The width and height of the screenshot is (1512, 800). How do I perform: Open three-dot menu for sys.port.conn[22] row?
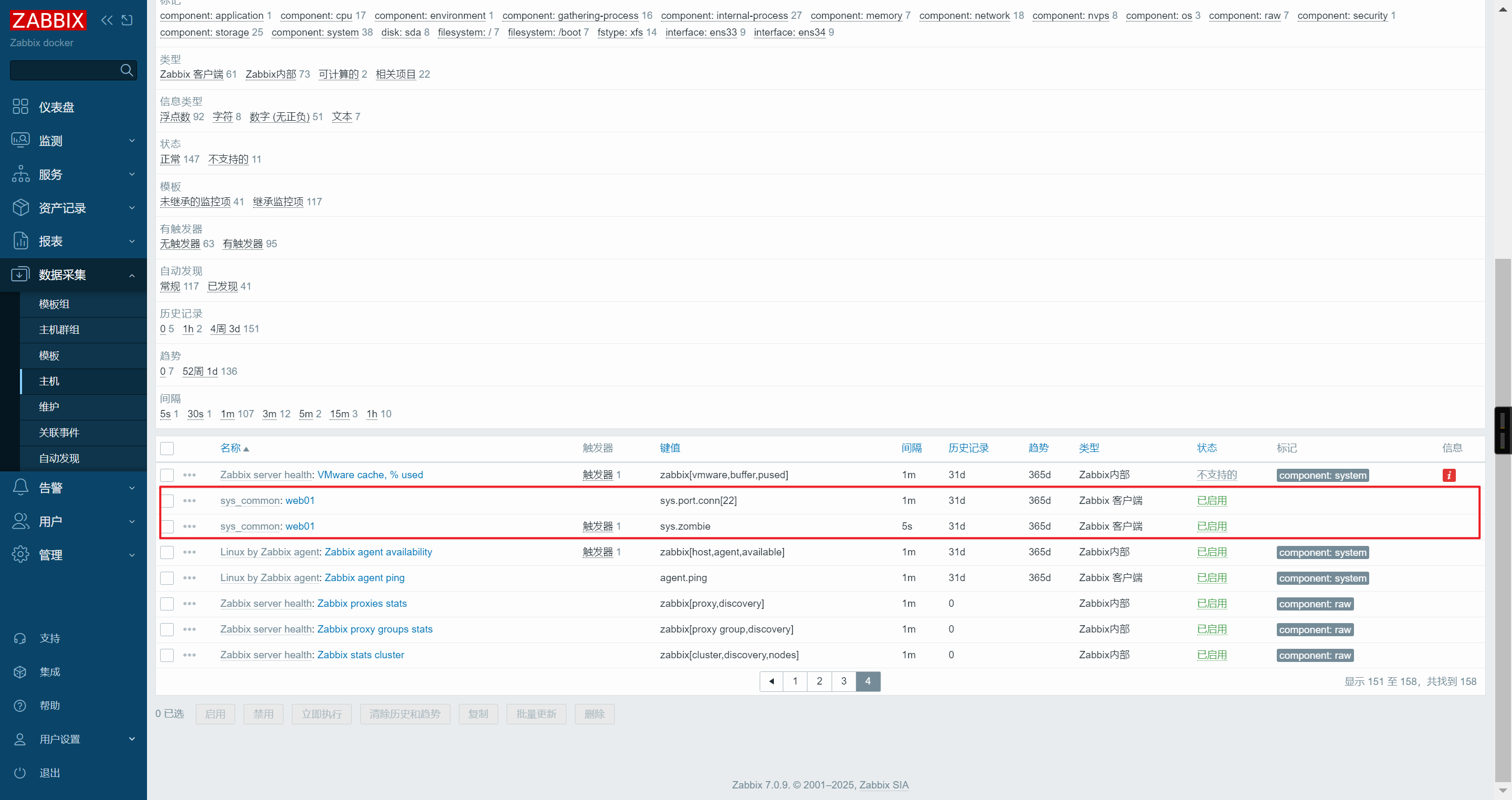coord(189,500)
